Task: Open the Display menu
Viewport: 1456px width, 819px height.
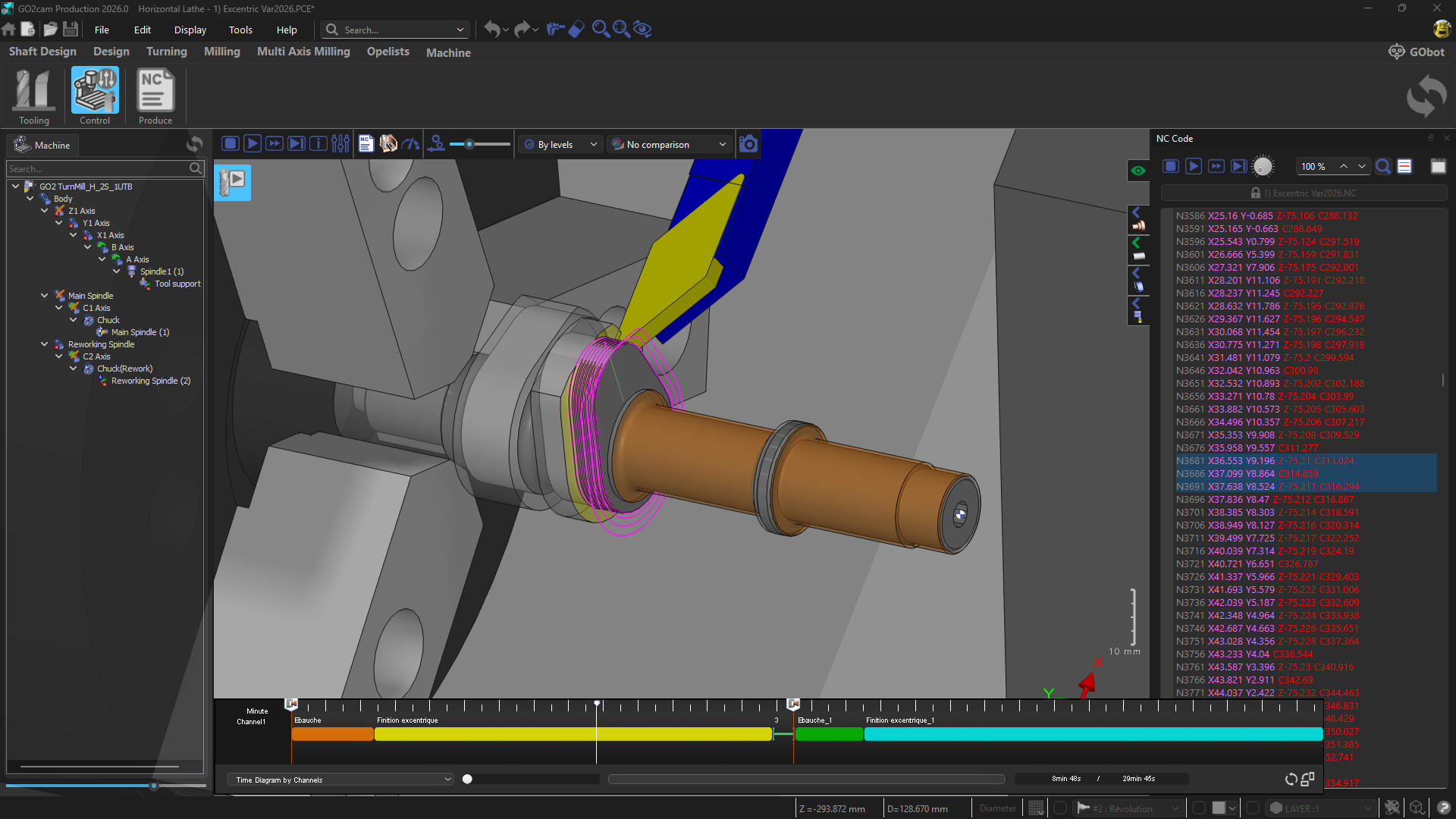Action: [x=190, y=30]
